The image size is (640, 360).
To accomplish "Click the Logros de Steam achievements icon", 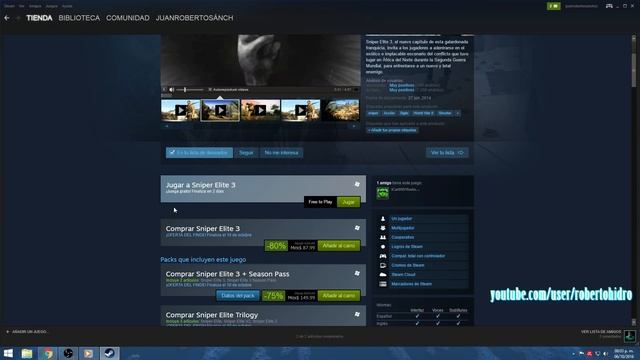I will (x=383, y=247).
